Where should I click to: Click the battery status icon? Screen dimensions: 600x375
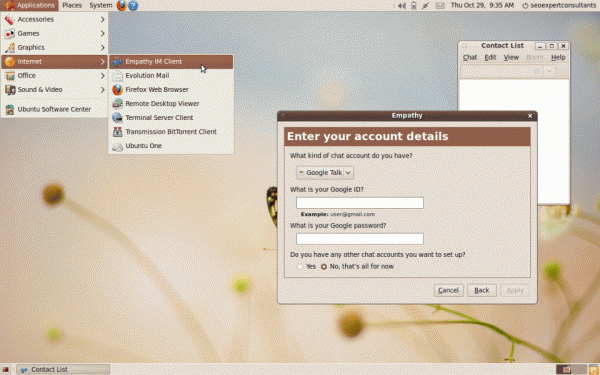pyautogui.click(x=414, y=5)
